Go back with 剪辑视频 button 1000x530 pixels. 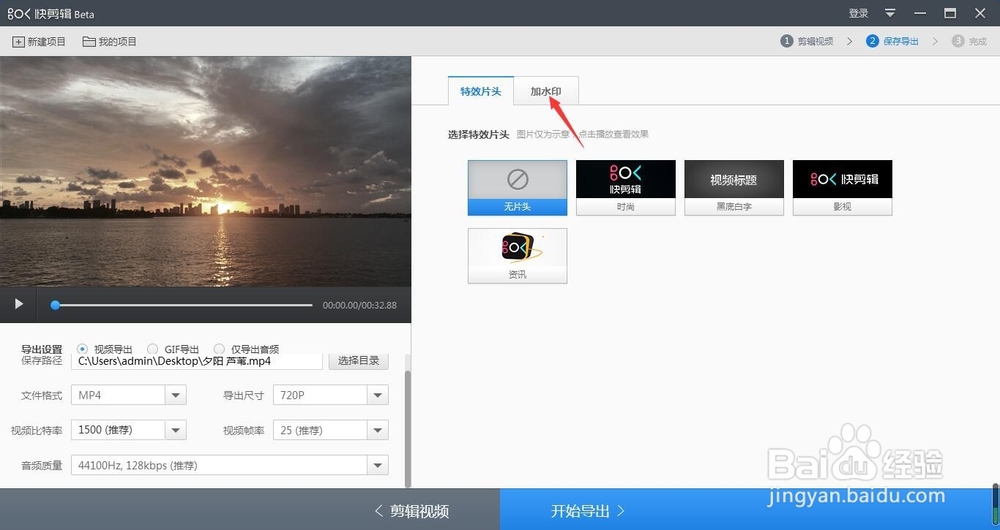click(x=411, y=511)
